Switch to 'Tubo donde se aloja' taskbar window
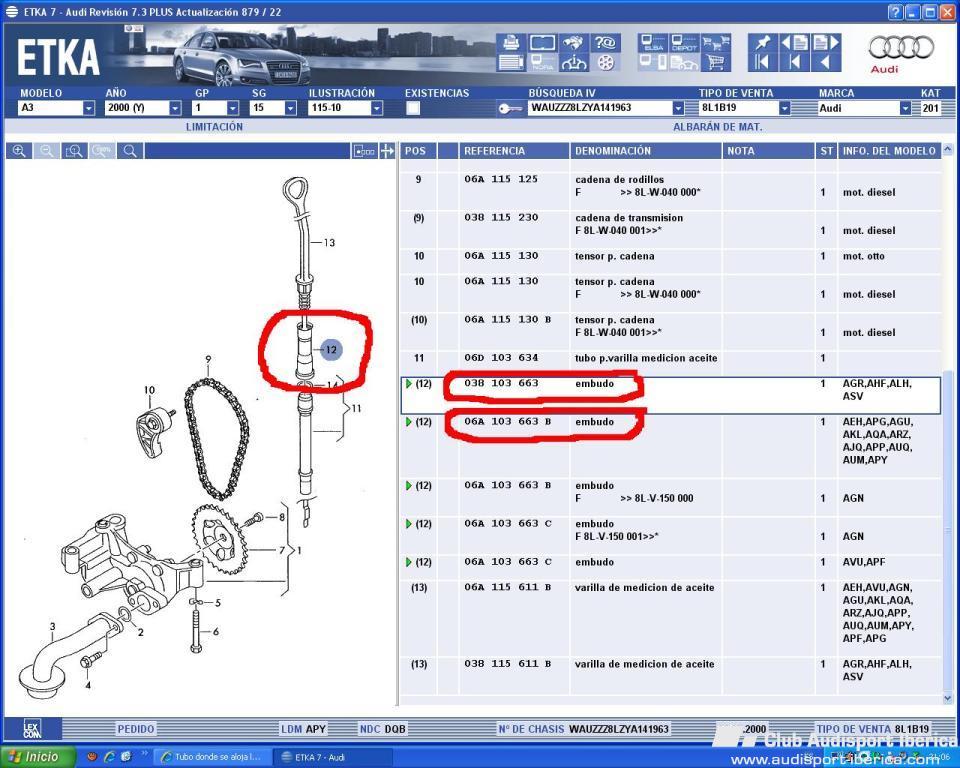The height and width of the screenshot is (768, 960). click(212, 757)
